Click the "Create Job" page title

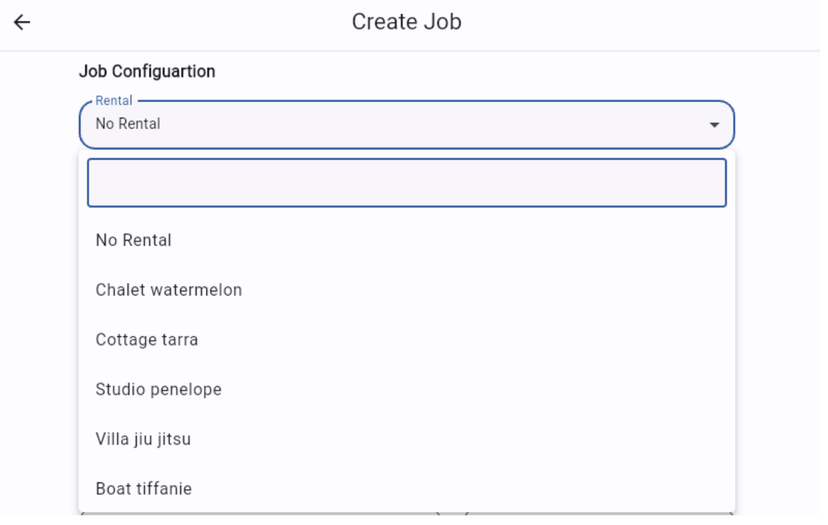point(406,22)
